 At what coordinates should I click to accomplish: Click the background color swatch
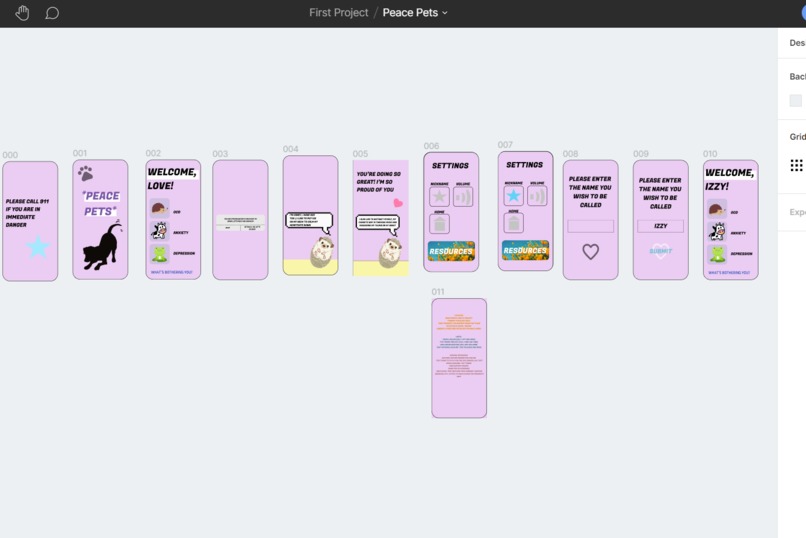(795, 100)
